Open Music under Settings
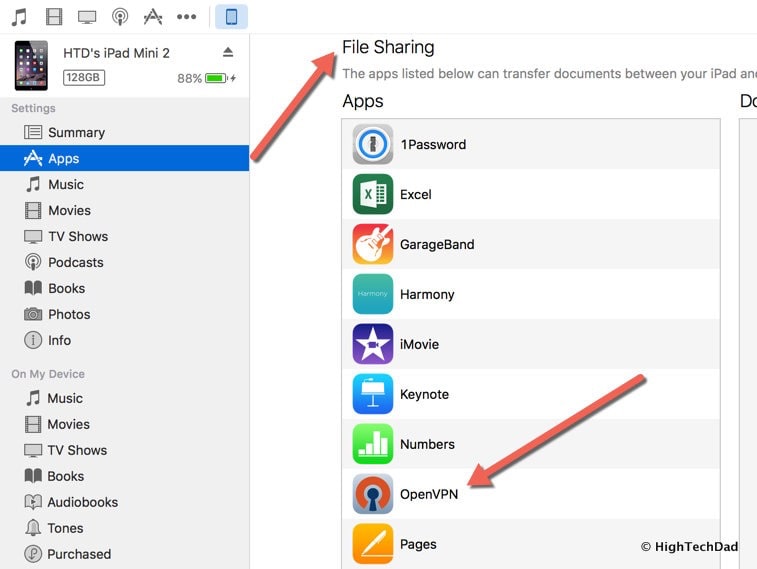 pyautogui.click(x=125, y=184)
